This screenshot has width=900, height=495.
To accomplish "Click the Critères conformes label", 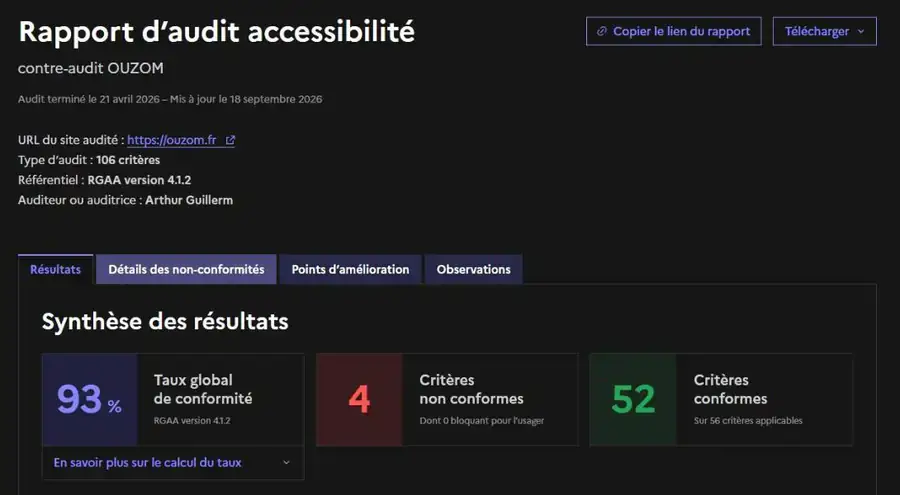I will click(x=730, y=389).
